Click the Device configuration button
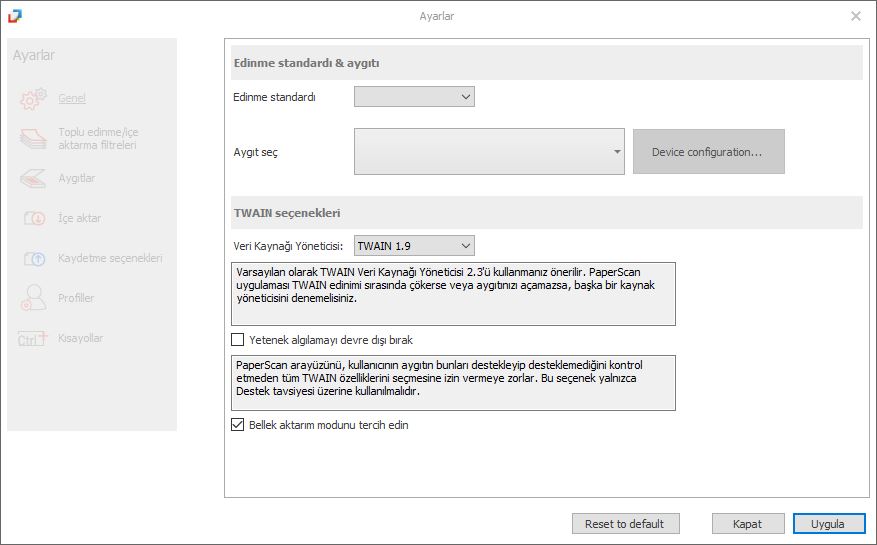 point(709,152)
